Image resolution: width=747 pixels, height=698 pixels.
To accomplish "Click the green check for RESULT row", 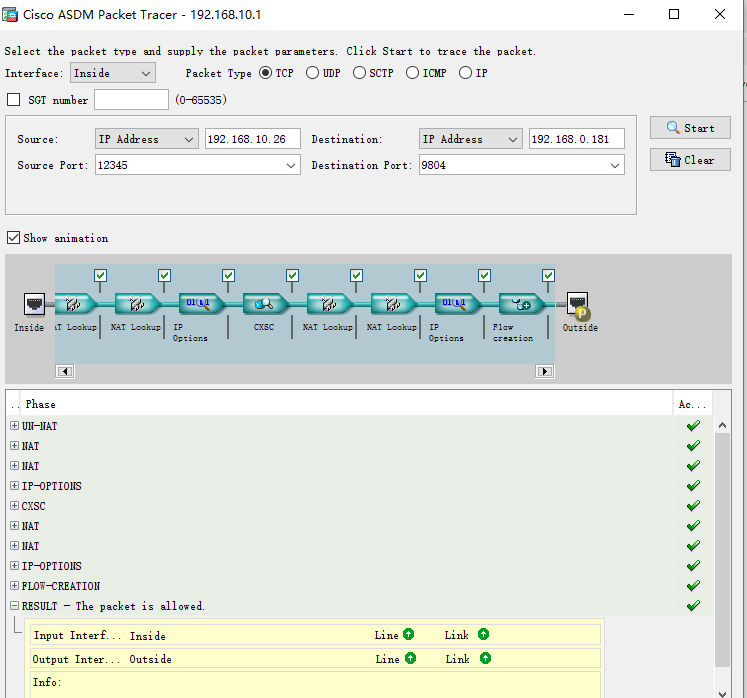I will (693, 606).
